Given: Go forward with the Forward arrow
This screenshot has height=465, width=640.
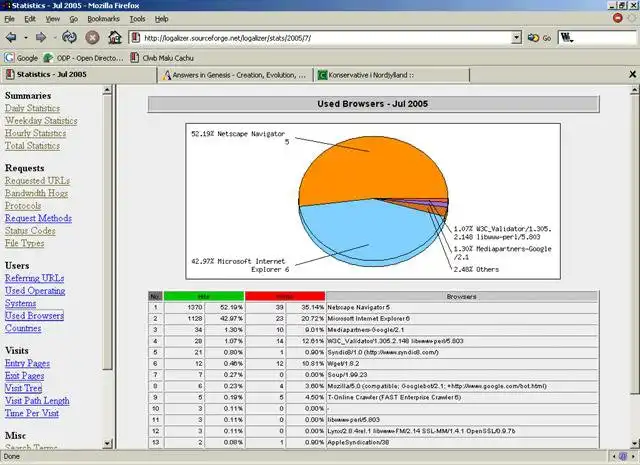Looking at the screenshot, I should (41, 38).
